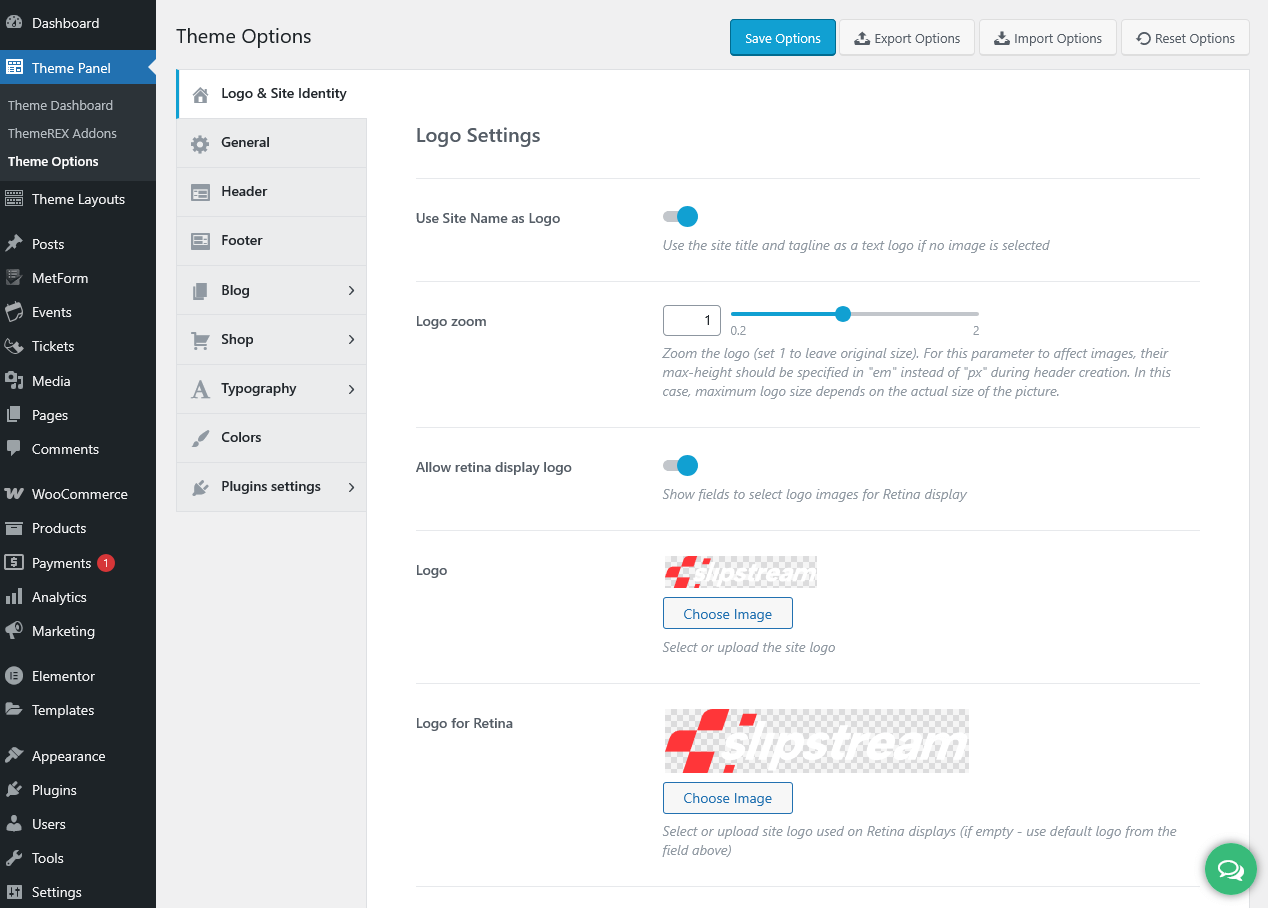Expand the Shop settings arrow

351,340
